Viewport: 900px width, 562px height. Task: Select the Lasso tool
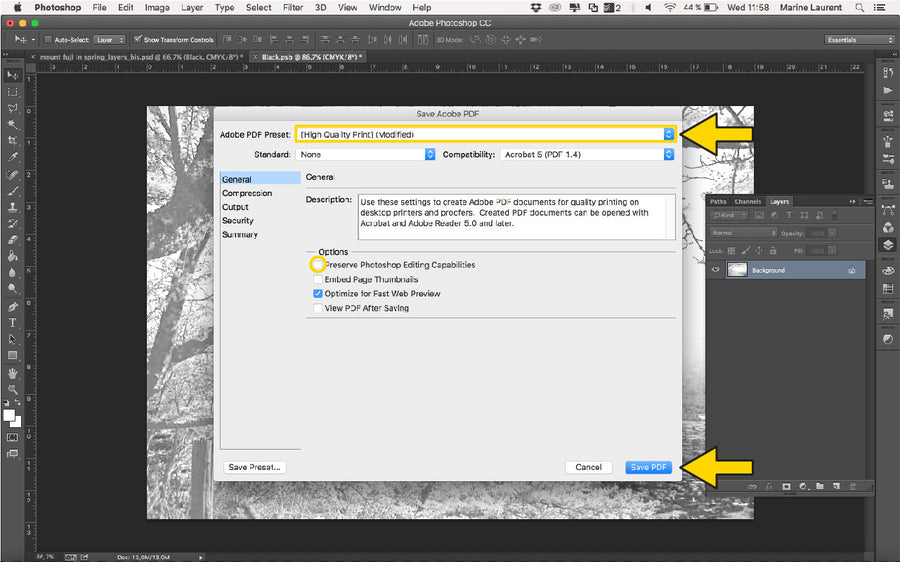(12, 108)
